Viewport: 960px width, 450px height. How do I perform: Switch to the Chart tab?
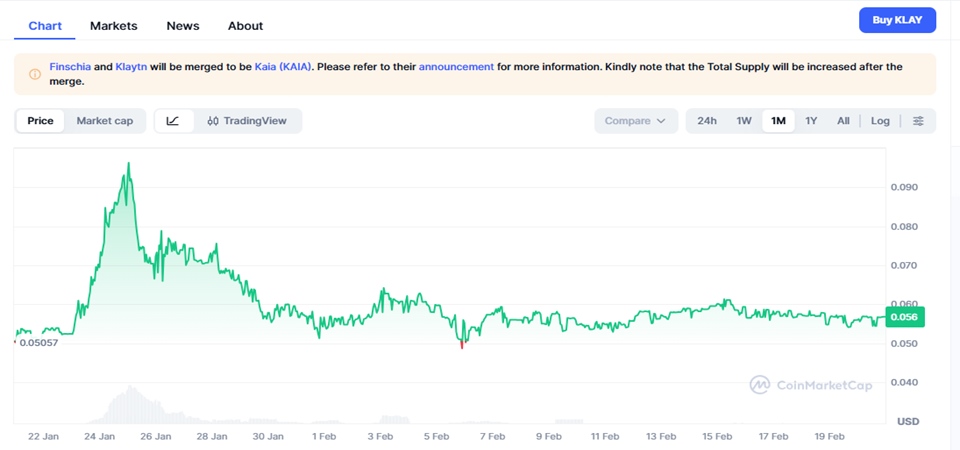(45, 26)
